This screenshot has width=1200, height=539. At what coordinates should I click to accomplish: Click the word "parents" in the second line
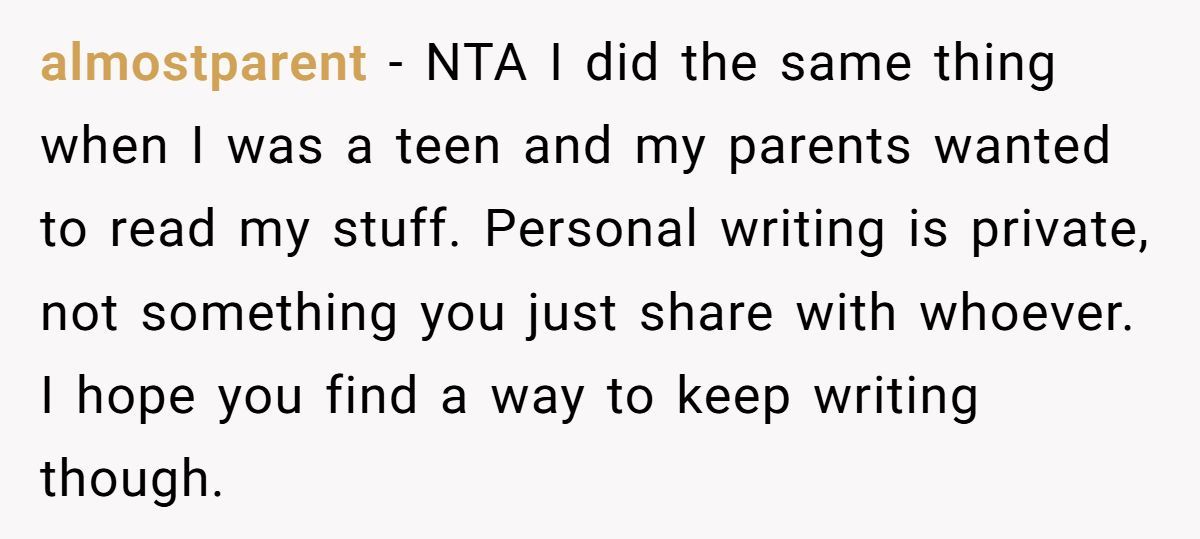[819, 148]
